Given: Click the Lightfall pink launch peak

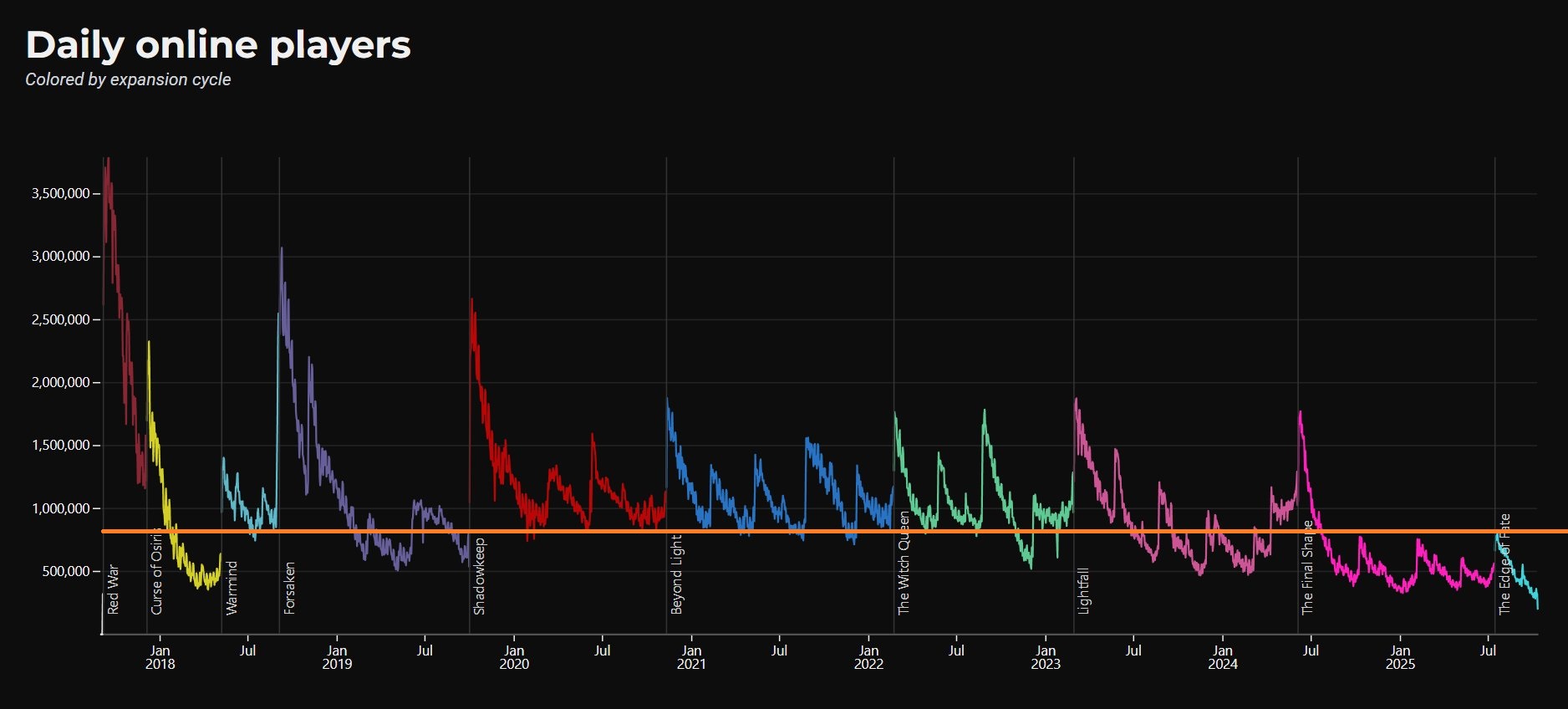Looking at the screenshot, I should 1076,399.
